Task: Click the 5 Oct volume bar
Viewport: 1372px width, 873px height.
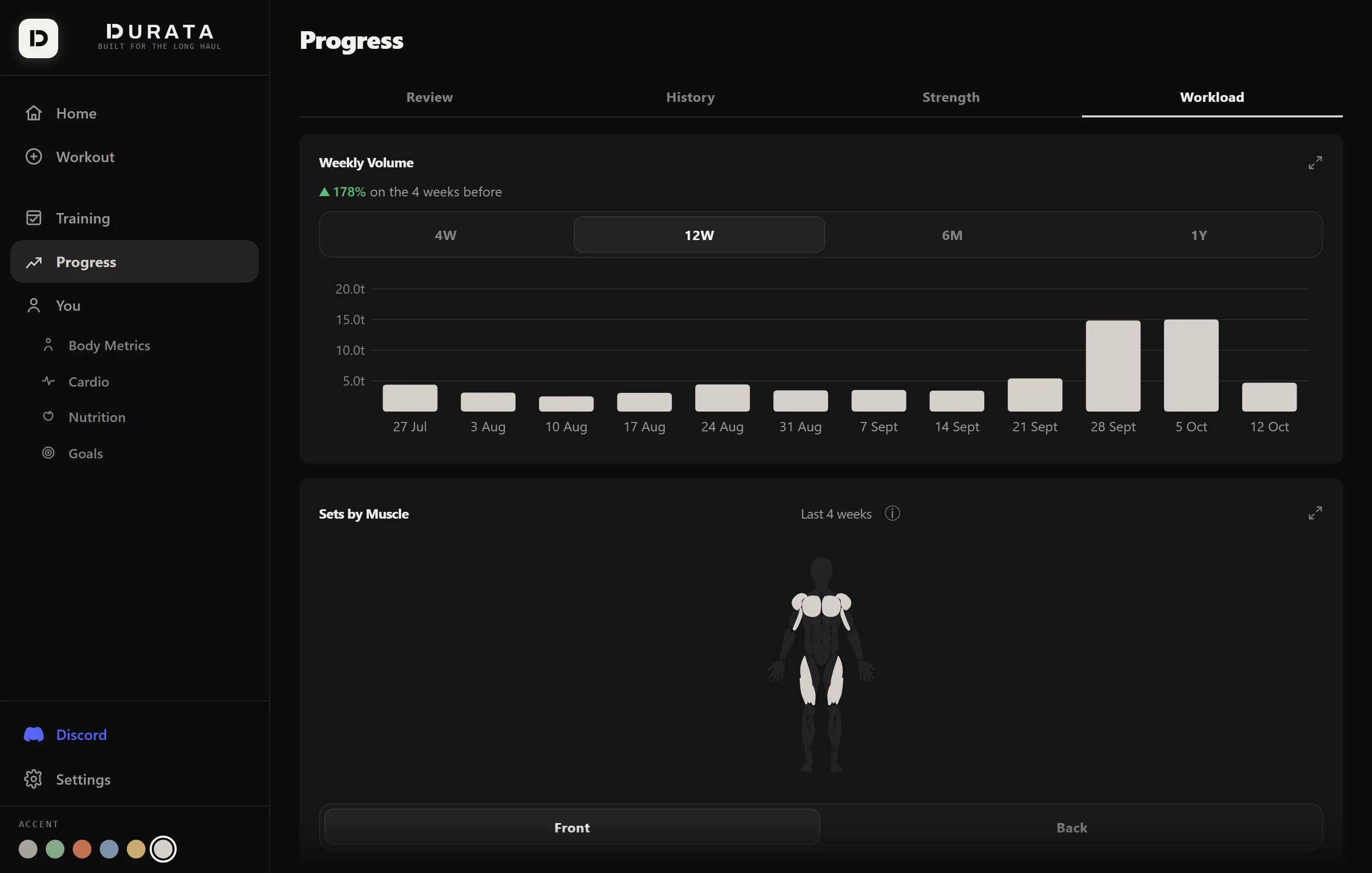Action: [1191, 365]
